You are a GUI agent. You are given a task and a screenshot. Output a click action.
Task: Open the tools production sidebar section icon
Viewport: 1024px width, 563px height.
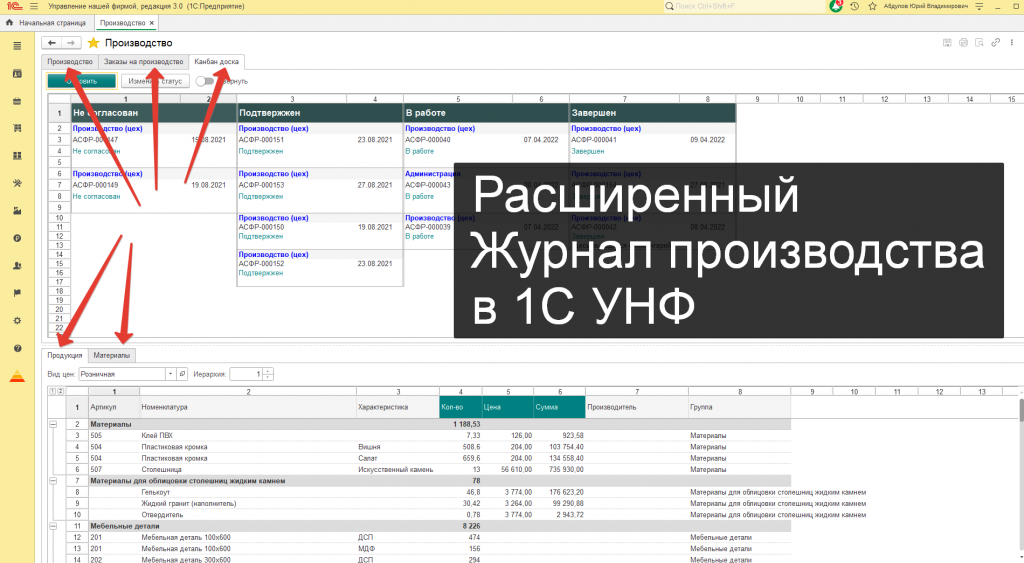coord(17,183)
